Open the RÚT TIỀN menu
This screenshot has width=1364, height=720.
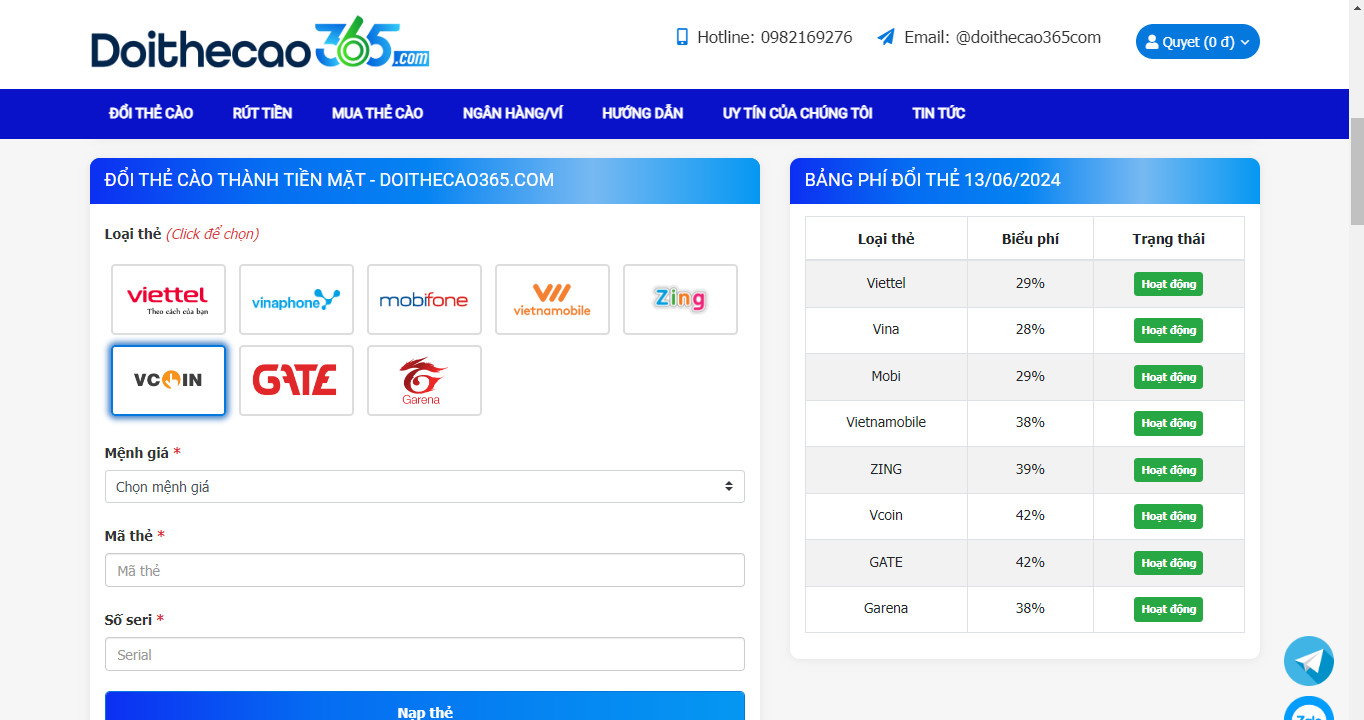(x=262, y=113)
